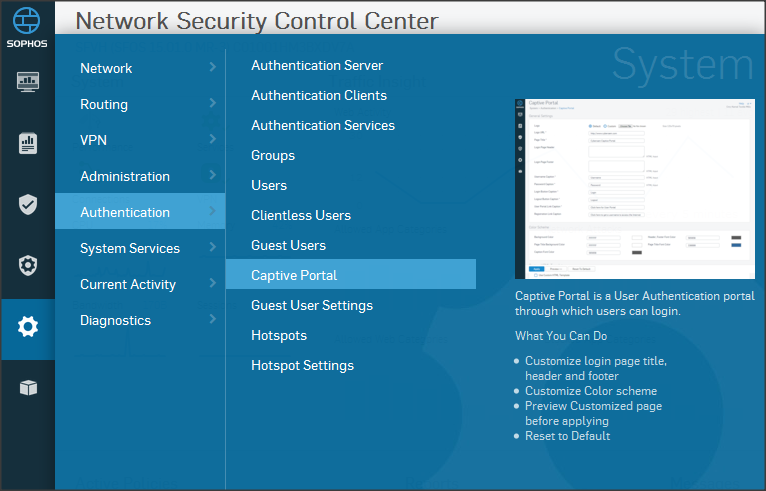Image resolution: width=766 pixels, height=491 pixels.
Task: Open the Captive Portal page
Action: 294,275
